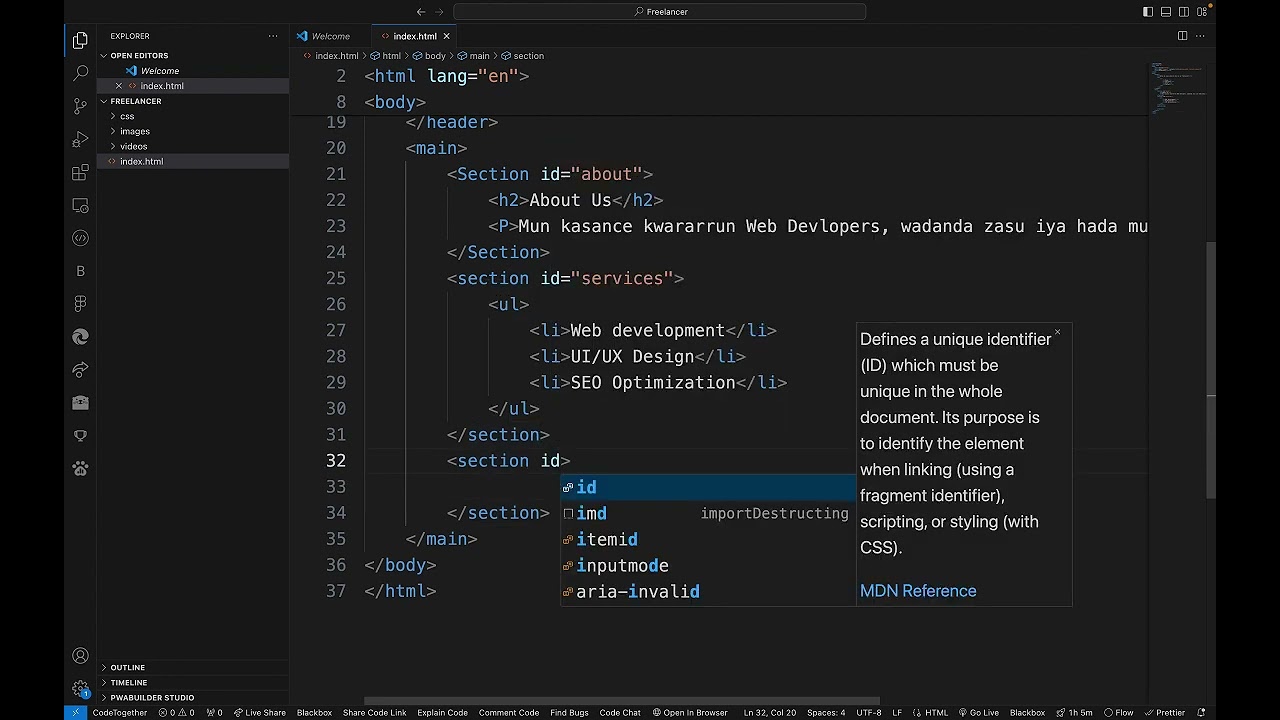Open the Extensions view
The image size is (1280, 720).
point(81,172)
